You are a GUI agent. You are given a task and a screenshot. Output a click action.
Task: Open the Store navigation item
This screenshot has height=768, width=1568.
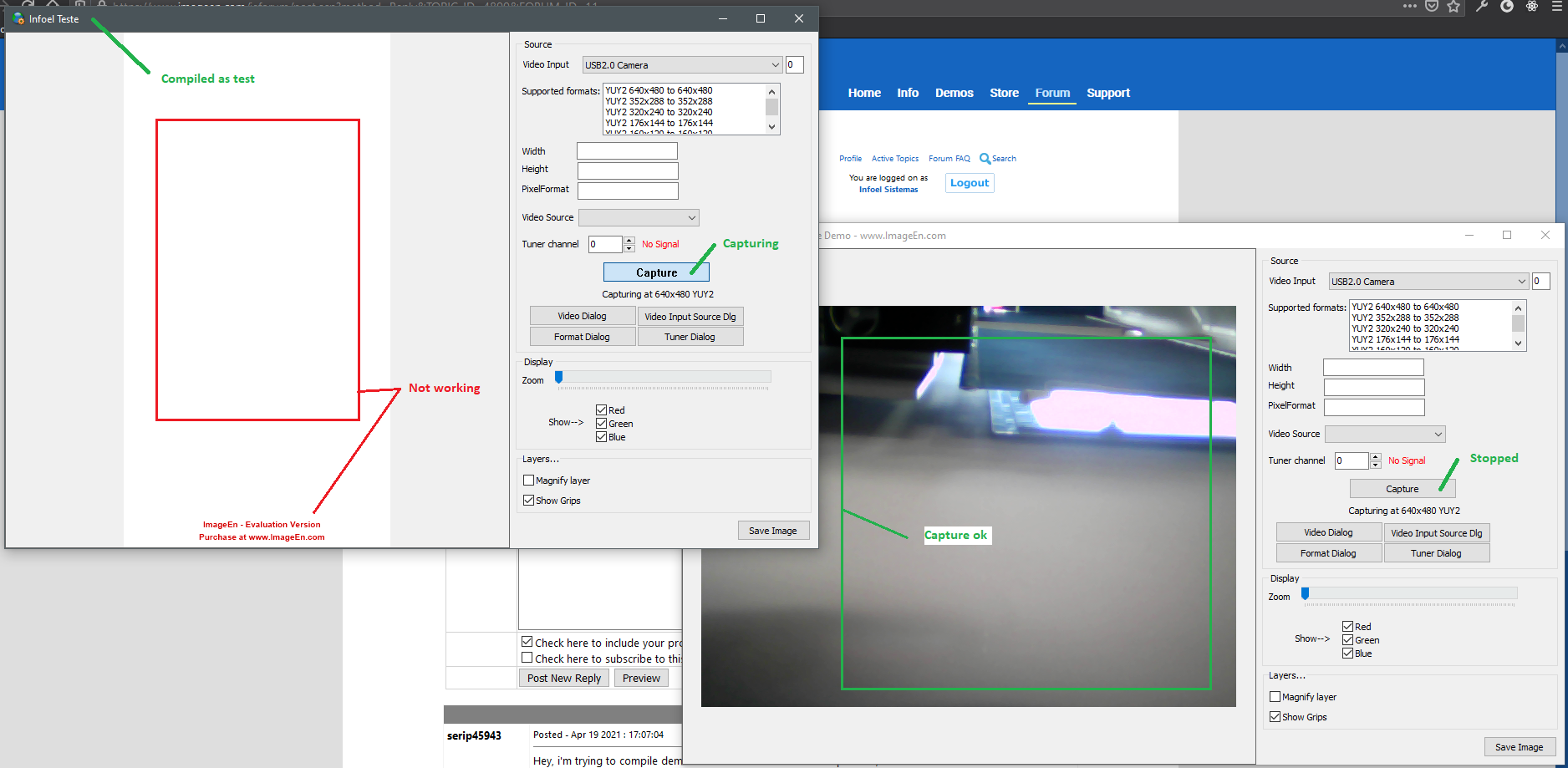point(1004,93)
